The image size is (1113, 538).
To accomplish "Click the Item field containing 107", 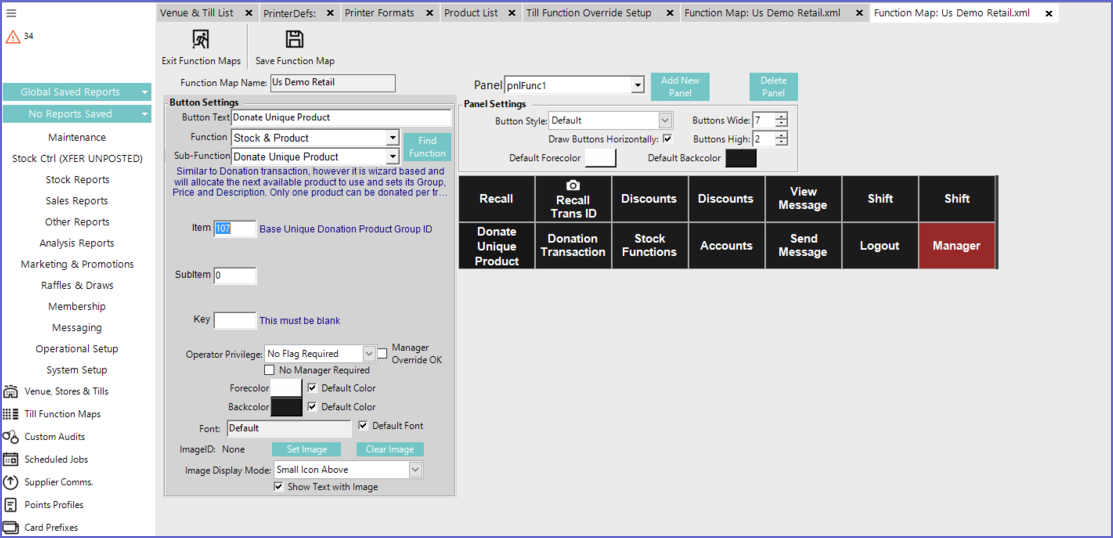I will [235, 229].
